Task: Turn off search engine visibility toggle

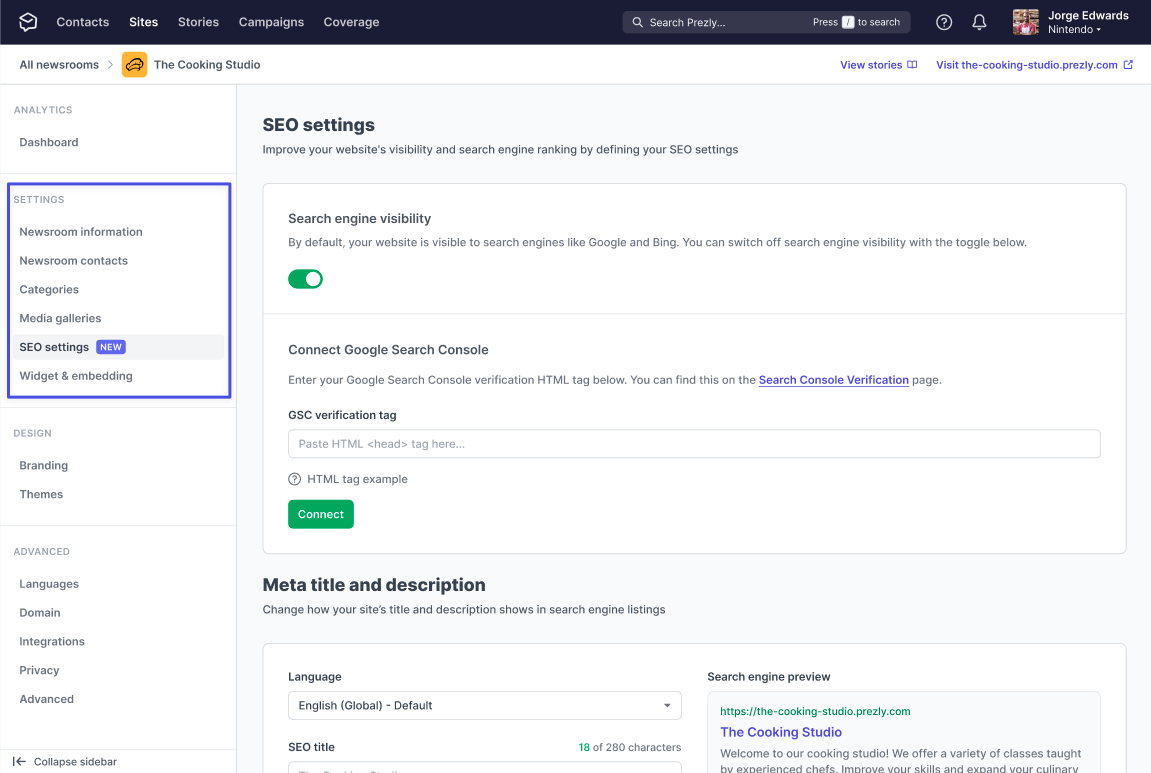Action: 305,279
